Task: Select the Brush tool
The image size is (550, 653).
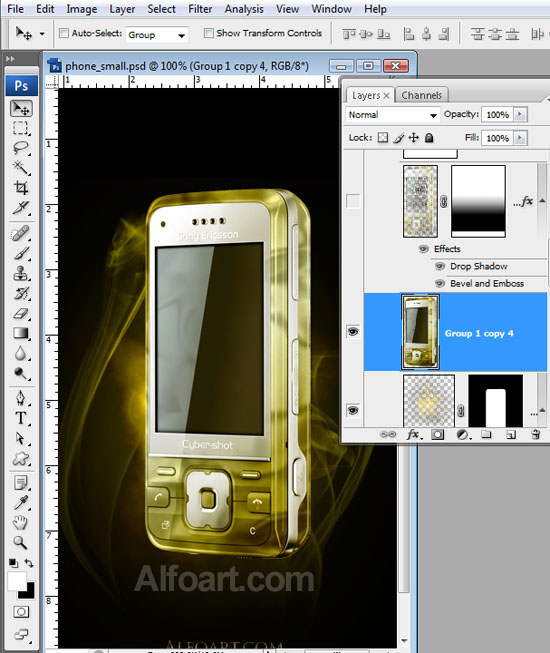Action: click(x=20, y=253)
